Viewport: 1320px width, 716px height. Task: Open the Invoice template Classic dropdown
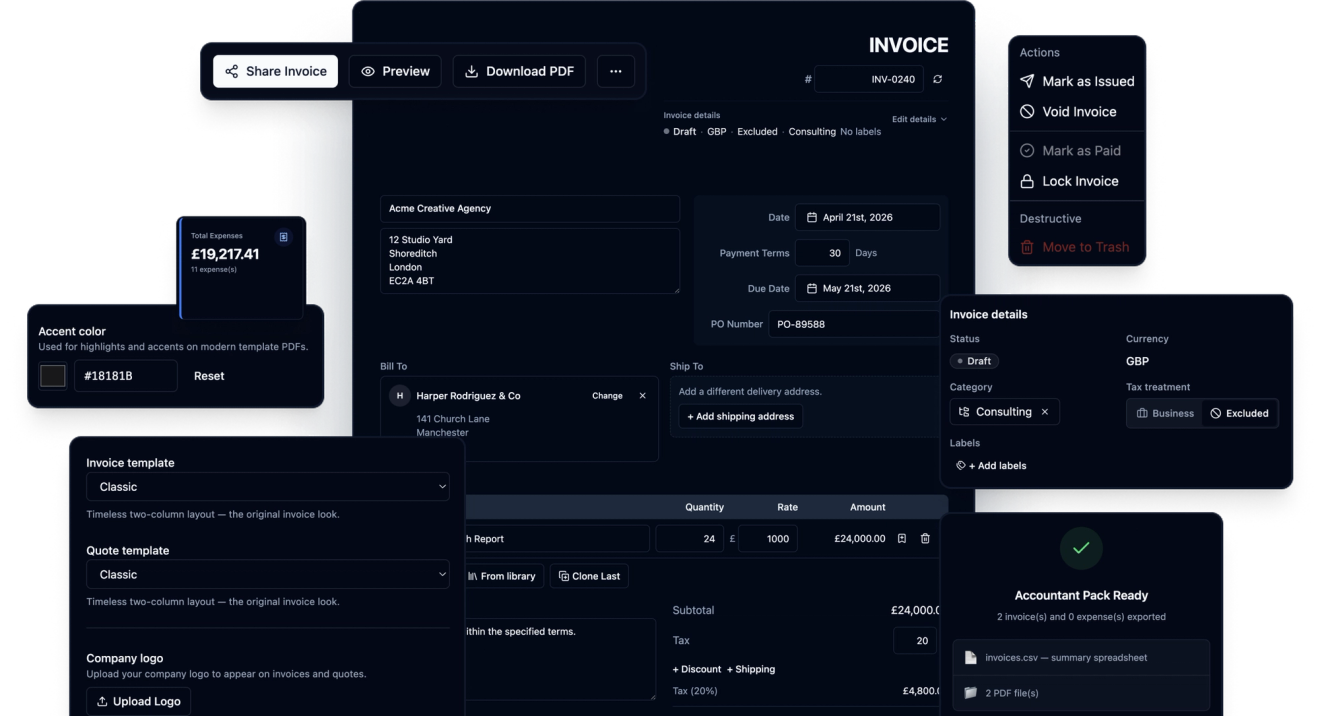(268, 487)
